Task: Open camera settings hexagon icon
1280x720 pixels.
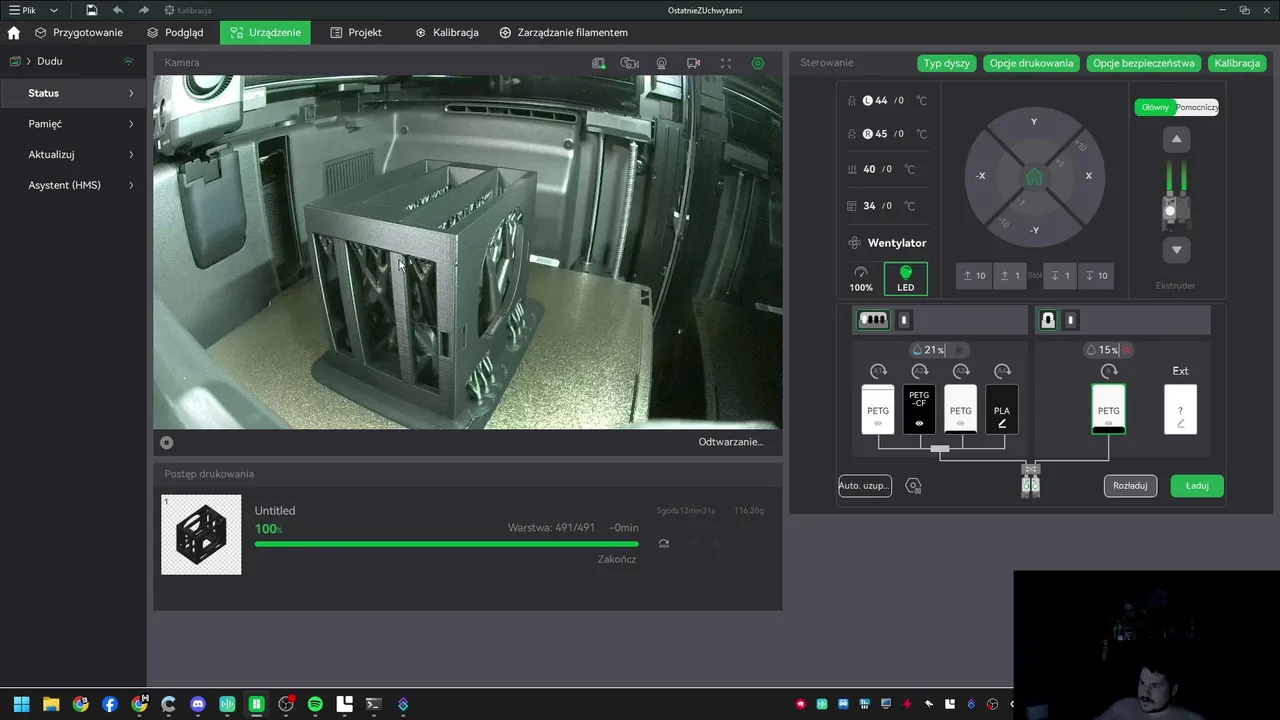Action: coord(758,63)
